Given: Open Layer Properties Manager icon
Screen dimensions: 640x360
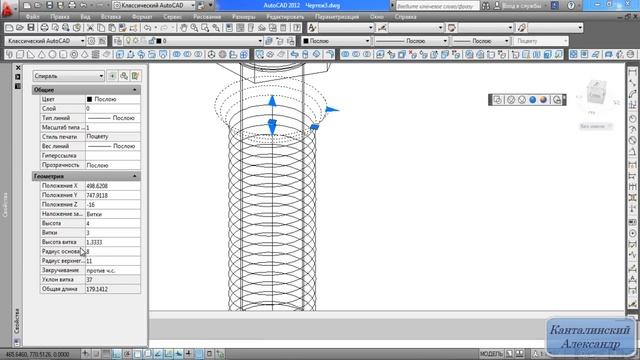Looking at the screenshot, I should [x=118, y=41].
